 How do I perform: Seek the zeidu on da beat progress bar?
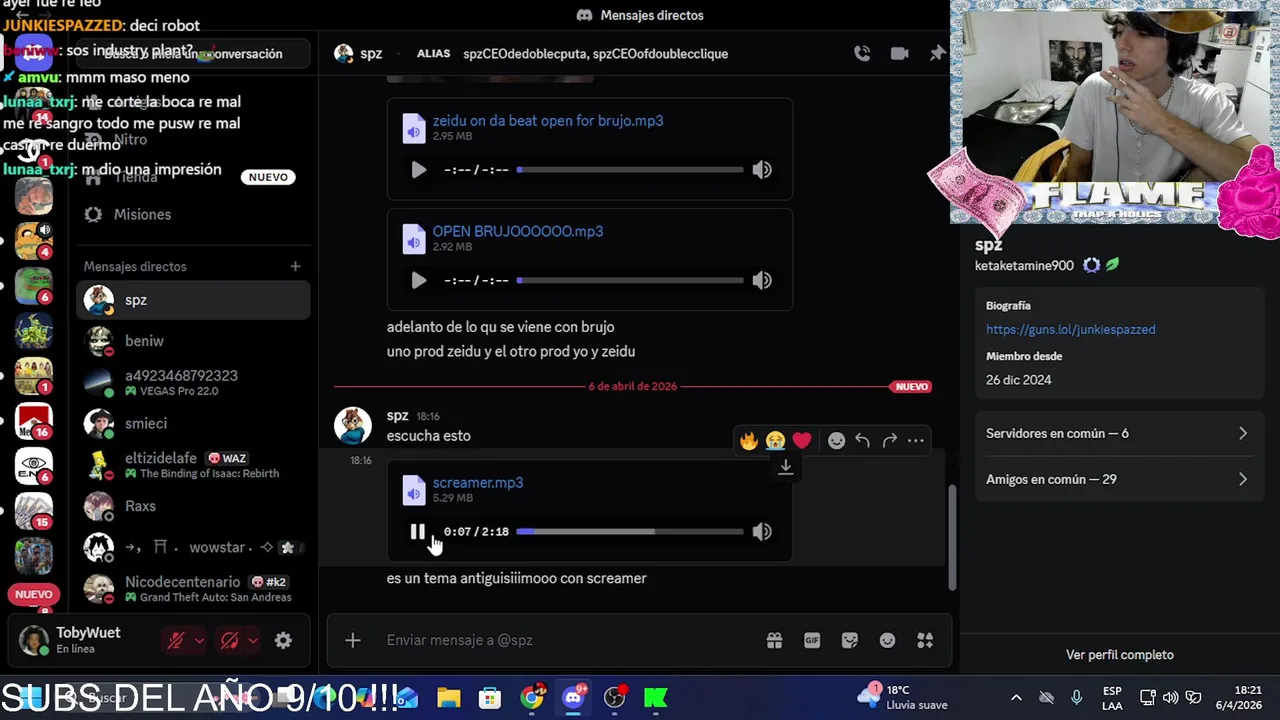point(630,170)
